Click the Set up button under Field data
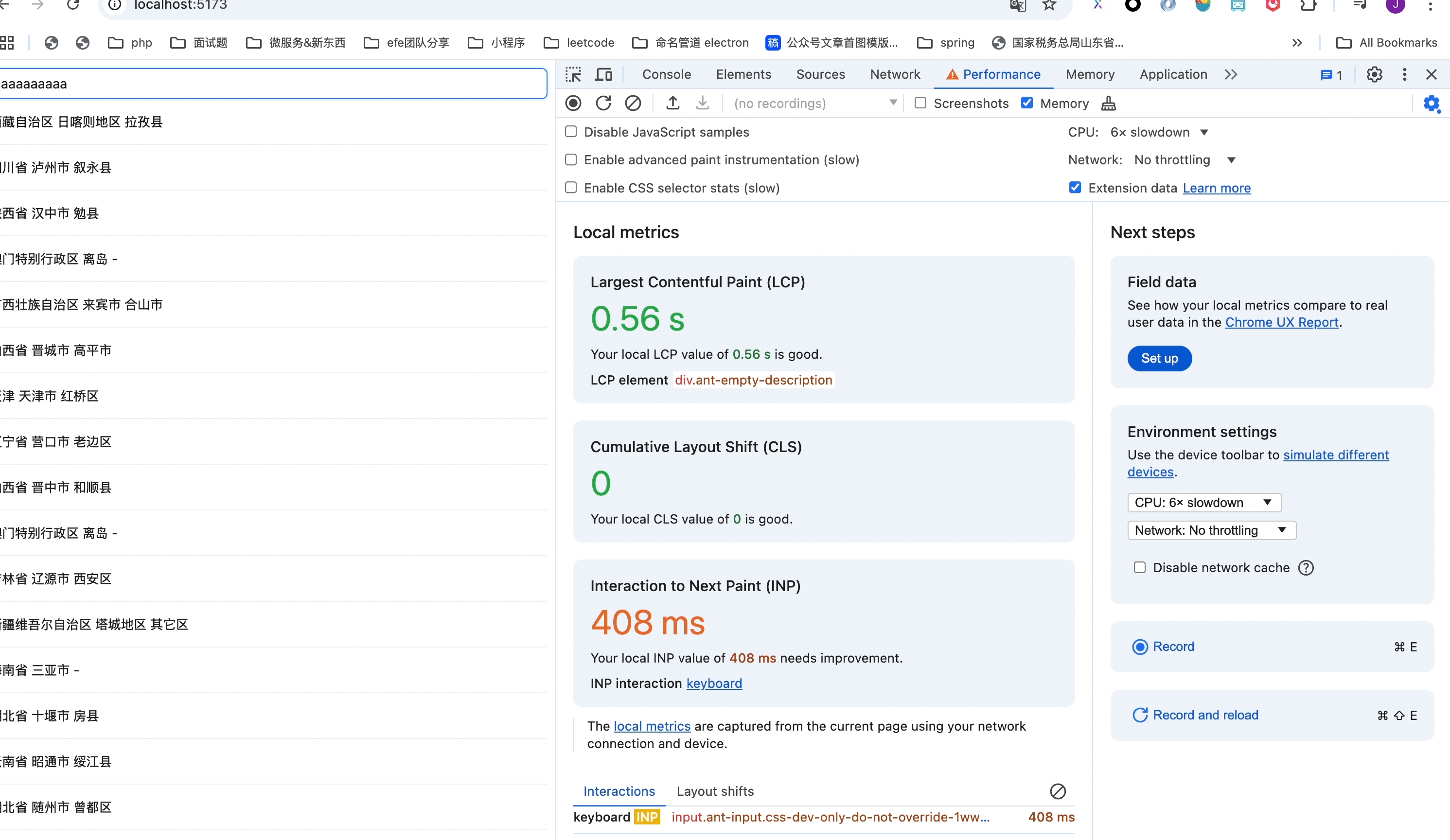 click(x=1159, y=358)
